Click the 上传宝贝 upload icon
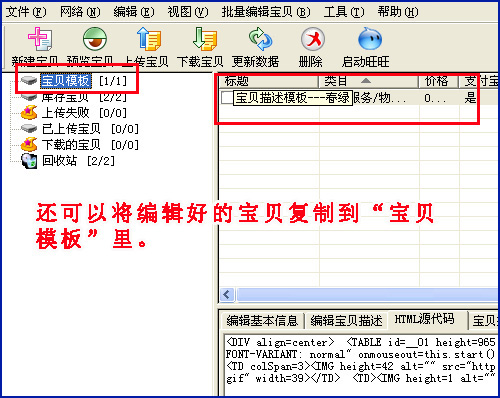 point(149,39)
